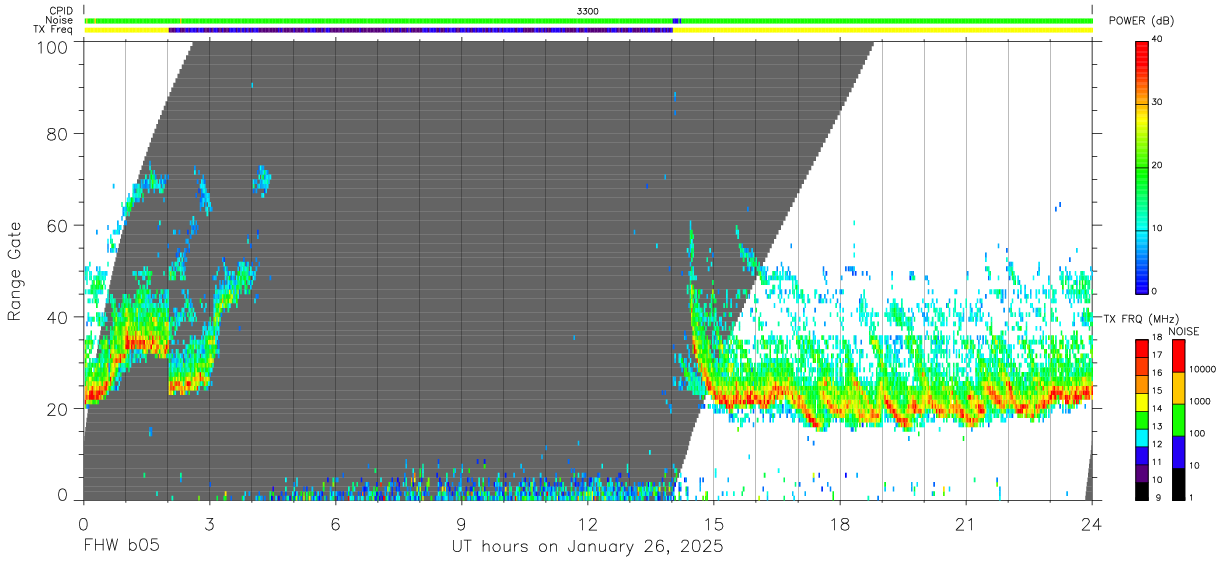Image resolution: width=1228 pixels, height=567 pixels.
Task: Click the UT hours on January 26, 2025 title
Action: tap(587, 547)
